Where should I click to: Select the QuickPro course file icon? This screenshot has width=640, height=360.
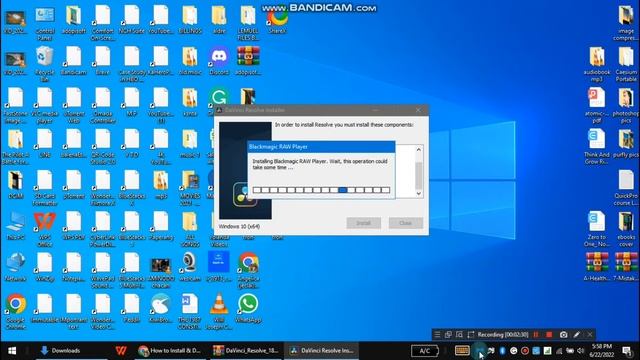pos(626,187)
